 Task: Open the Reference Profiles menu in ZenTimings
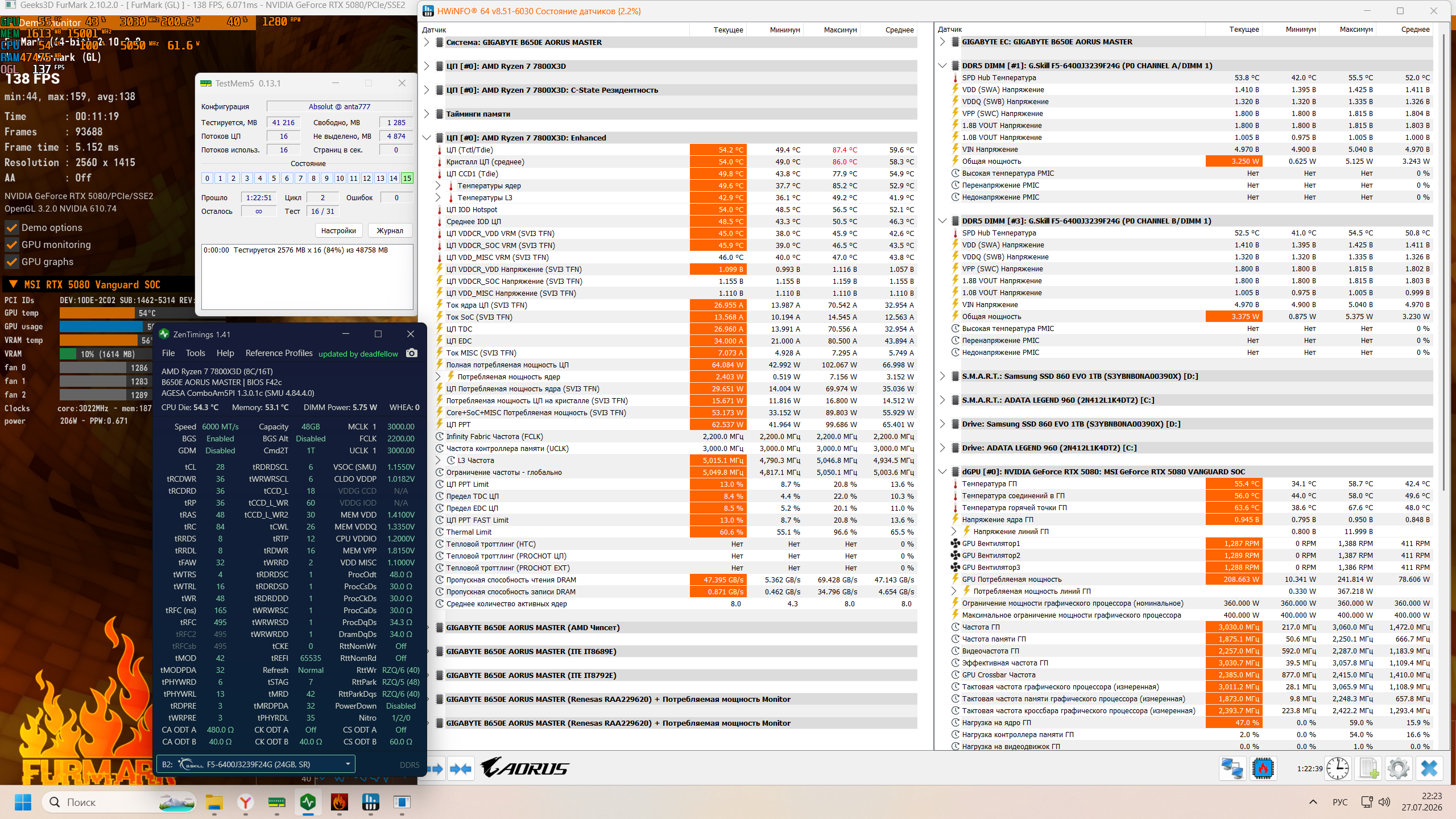(x=279, y=353)
